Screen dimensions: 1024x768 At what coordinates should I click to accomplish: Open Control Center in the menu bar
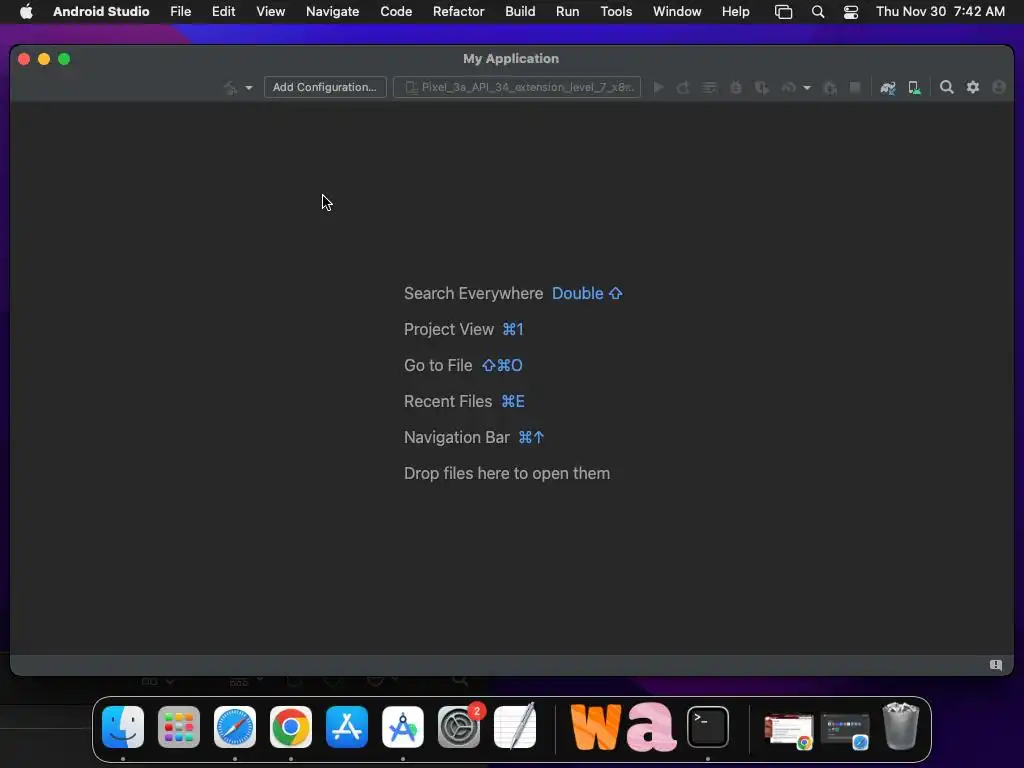coord(851,12)
